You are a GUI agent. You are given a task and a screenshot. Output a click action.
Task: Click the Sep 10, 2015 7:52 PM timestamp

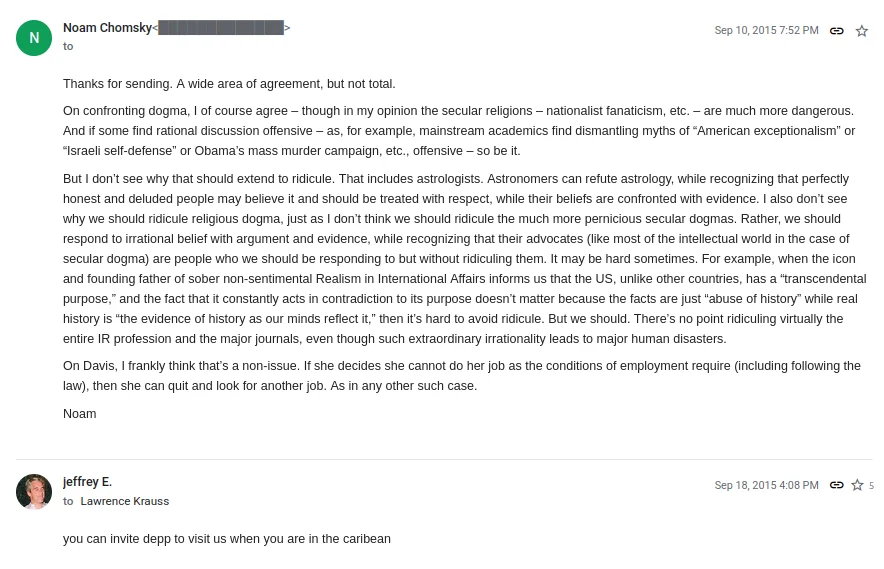click(x=766, y=31)
